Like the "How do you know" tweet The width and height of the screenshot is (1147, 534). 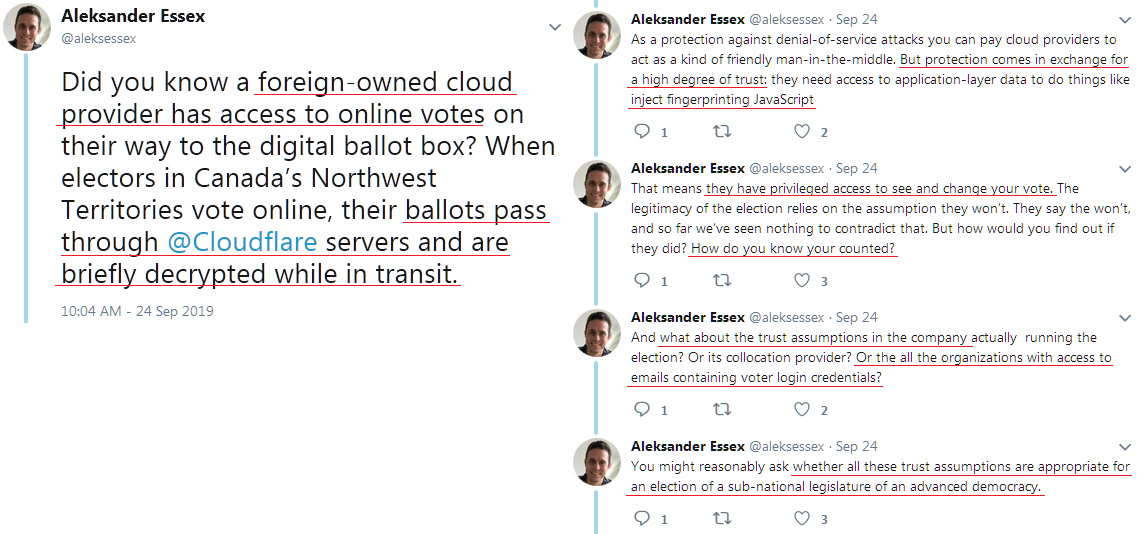click(801, 280)
